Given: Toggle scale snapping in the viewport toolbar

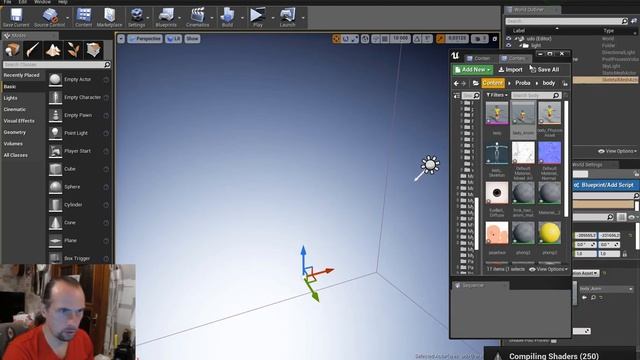Looking at the screenshot, I should [440, 39].
